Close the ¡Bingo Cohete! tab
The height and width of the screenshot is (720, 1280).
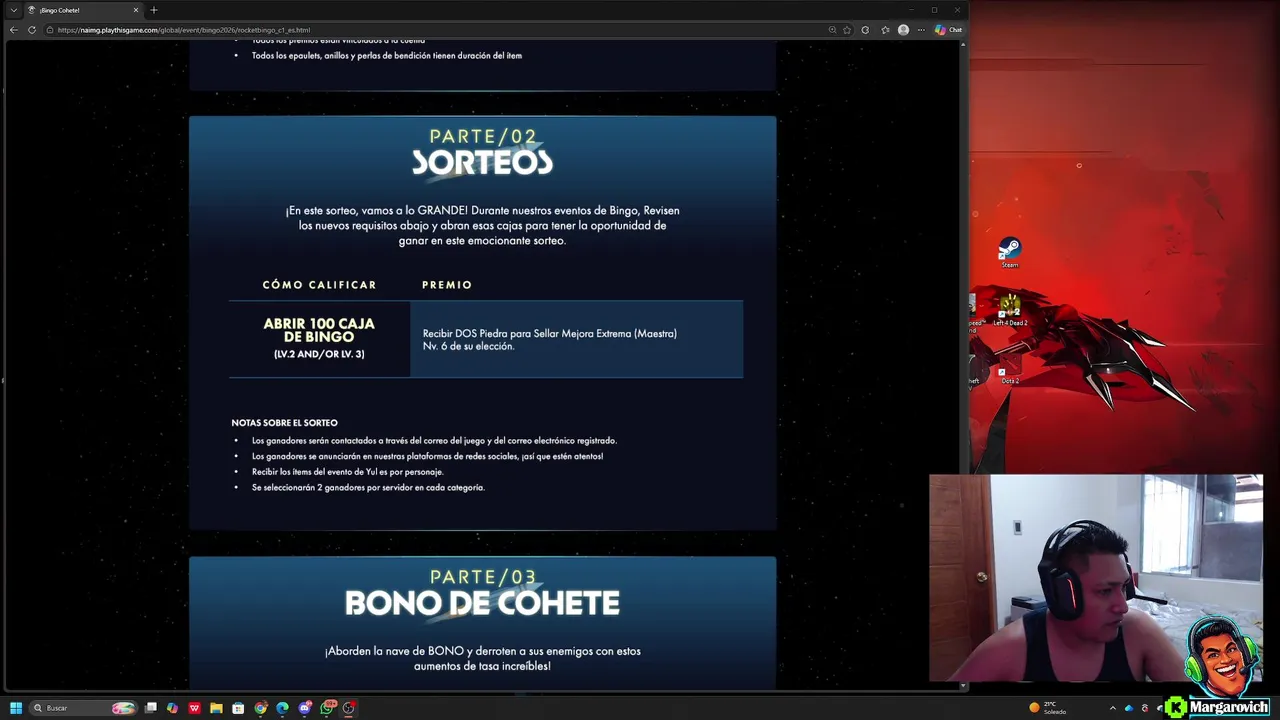(x=136, y=10)
